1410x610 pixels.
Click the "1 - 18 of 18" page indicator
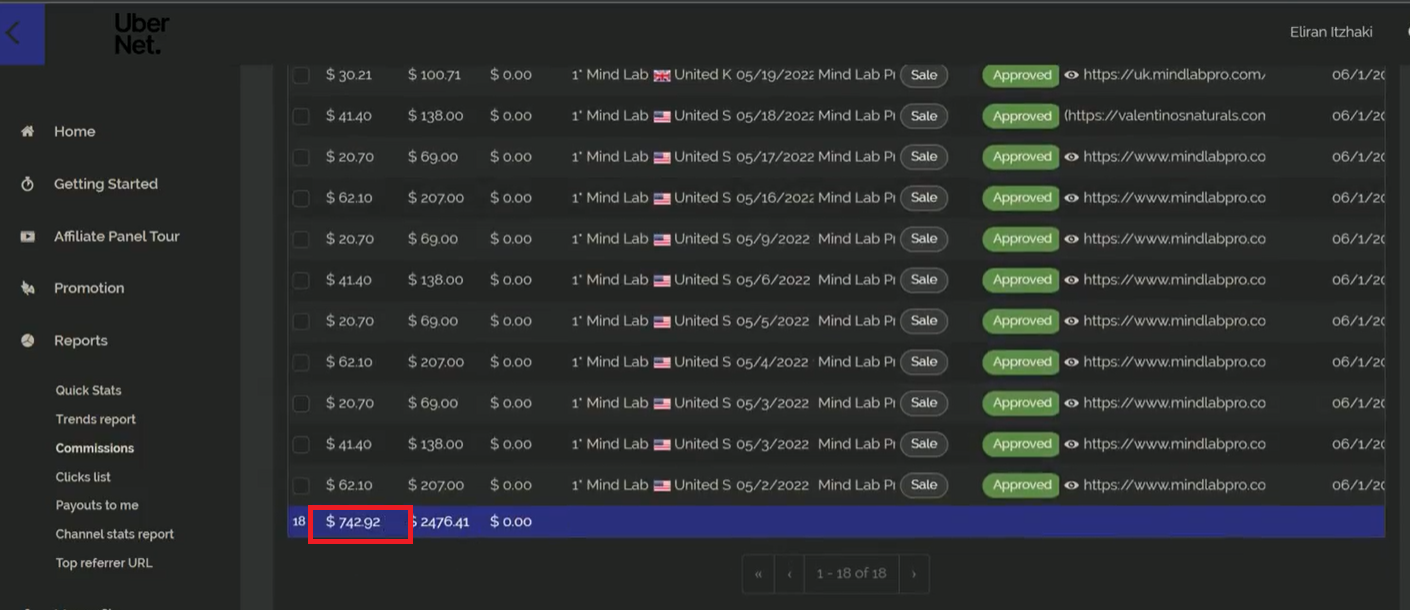(851, 574)
